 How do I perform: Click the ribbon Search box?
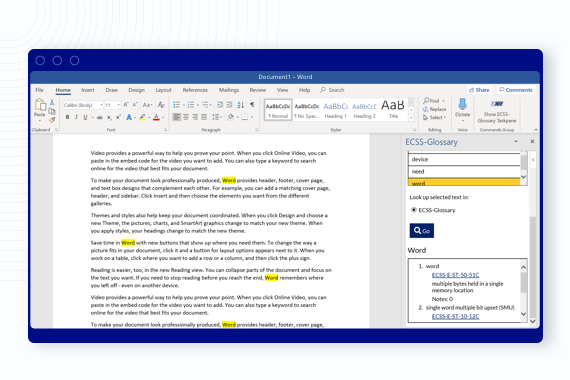coord(332,90)
